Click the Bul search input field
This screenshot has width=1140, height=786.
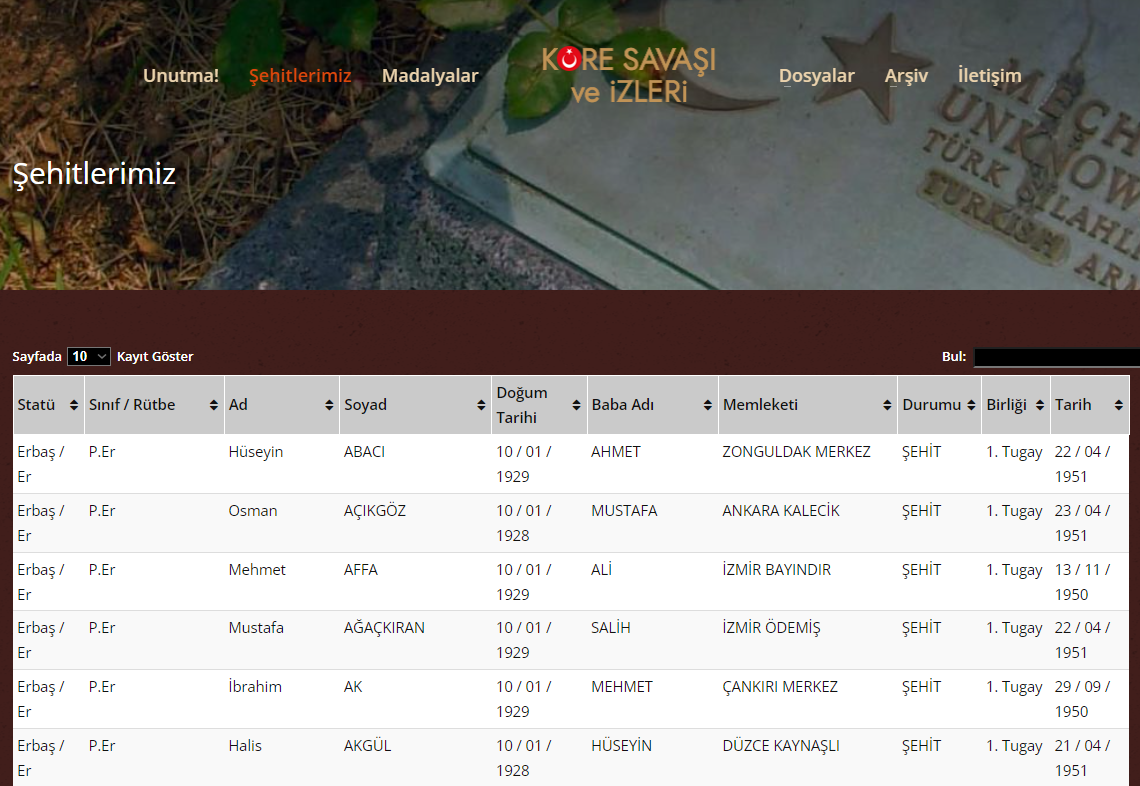tap(1056, 357)
